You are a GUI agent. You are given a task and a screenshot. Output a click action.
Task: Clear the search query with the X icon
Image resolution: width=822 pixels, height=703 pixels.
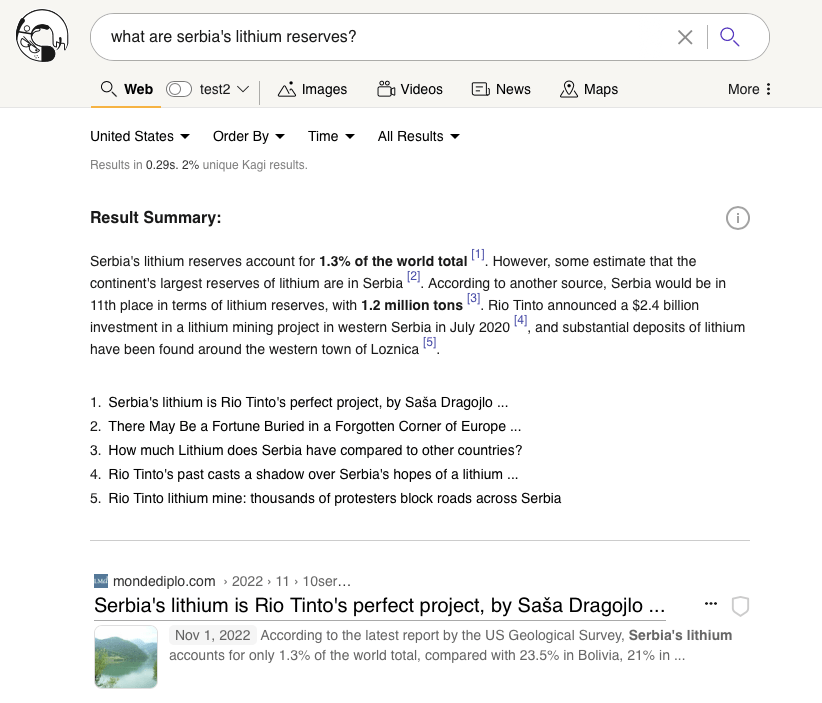[x=685, y=37]
